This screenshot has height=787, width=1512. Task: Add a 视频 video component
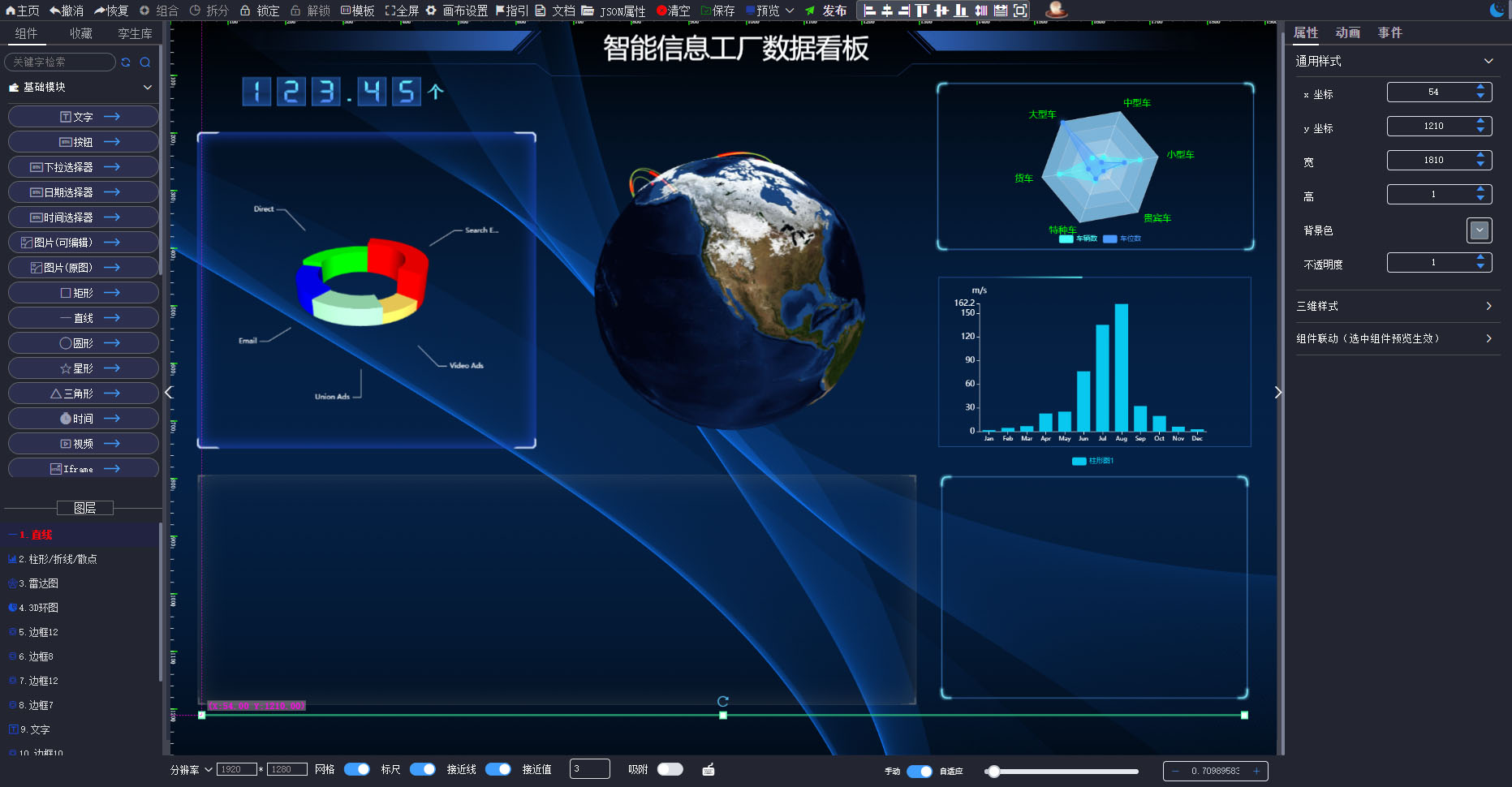click(x=83, y=444)
